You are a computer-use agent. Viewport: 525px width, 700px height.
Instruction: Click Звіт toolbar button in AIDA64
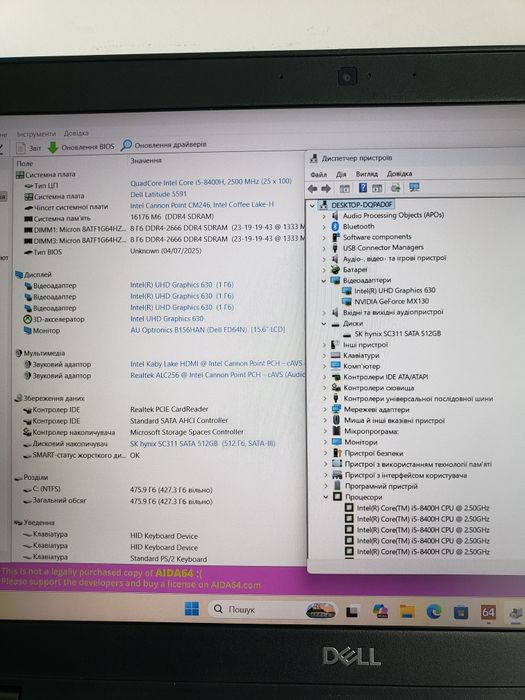(29, 148)
